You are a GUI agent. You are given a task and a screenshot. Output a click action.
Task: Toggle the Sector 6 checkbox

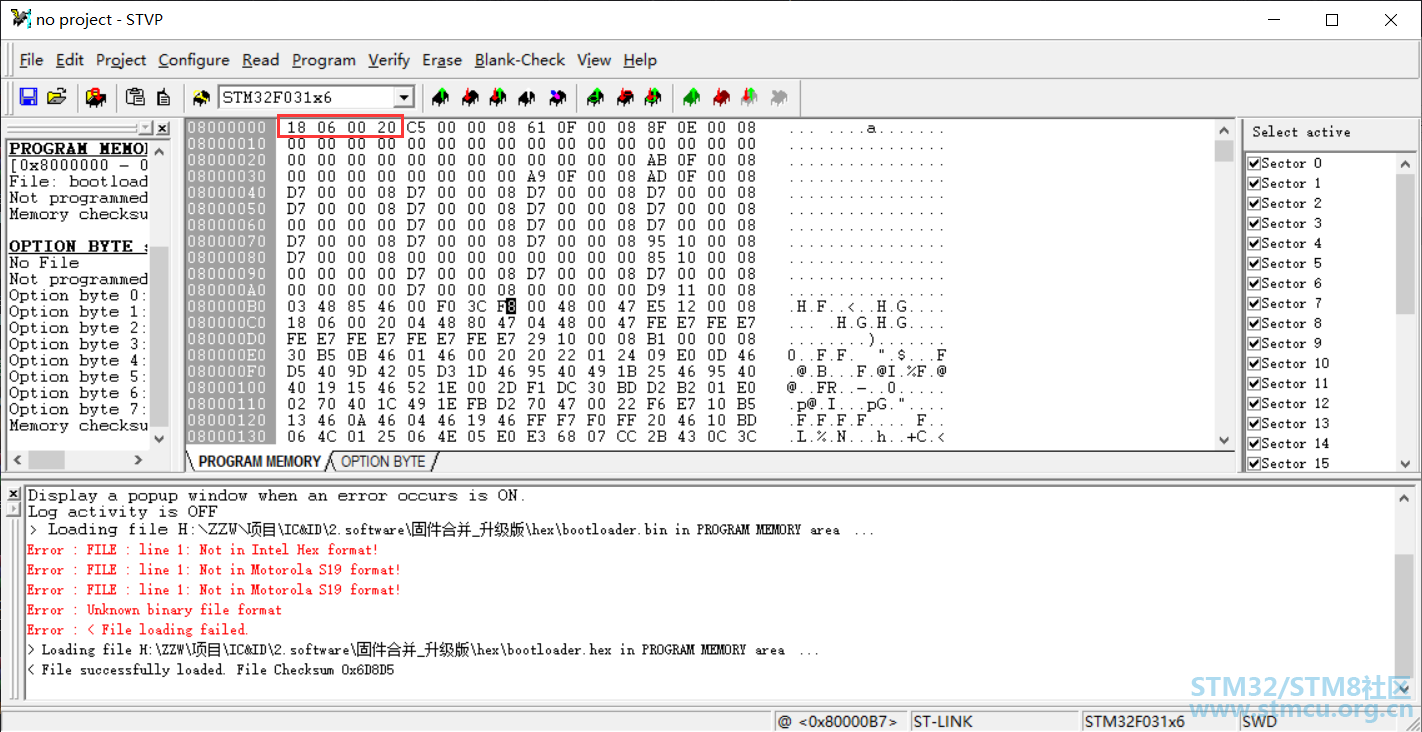click(1254, 283)
